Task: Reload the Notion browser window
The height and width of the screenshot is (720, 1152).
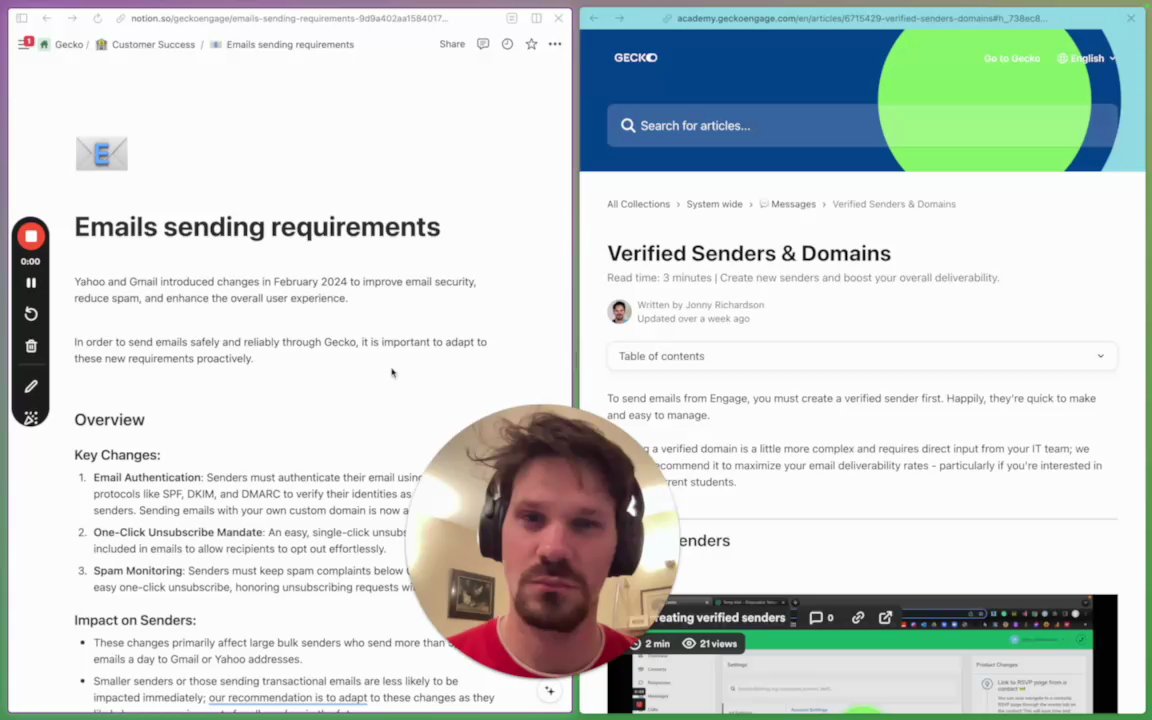Action: 97,18
